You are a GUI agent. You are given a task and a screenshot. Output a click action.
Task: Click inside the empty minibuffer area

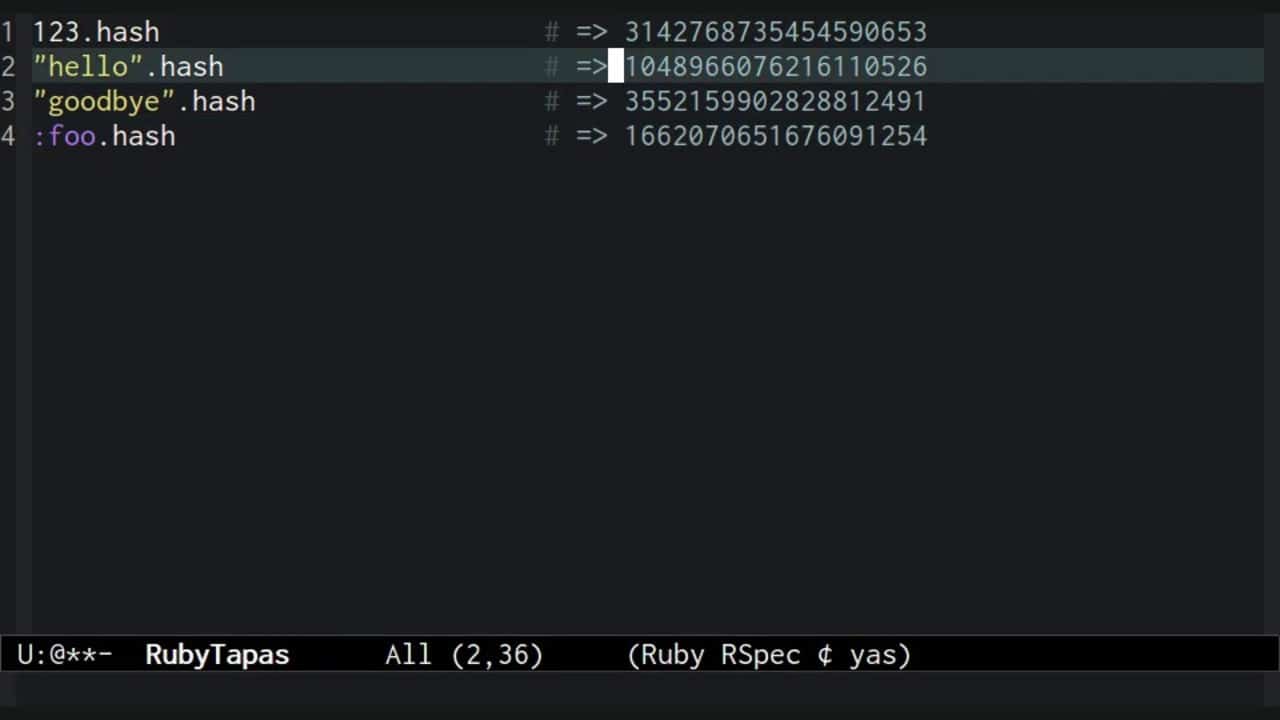coord(640,700)
